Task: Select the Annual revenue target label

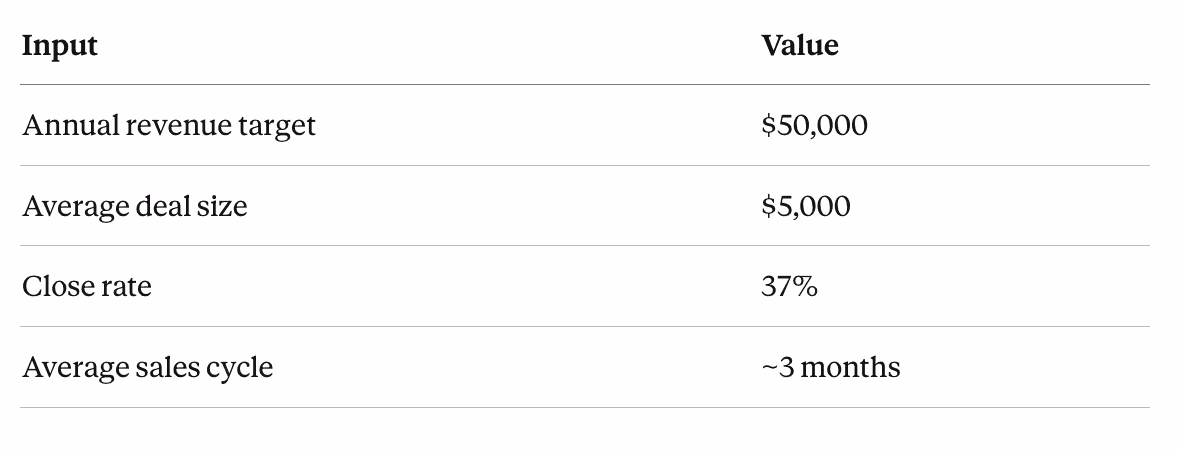Action: [x=169, y=125]
